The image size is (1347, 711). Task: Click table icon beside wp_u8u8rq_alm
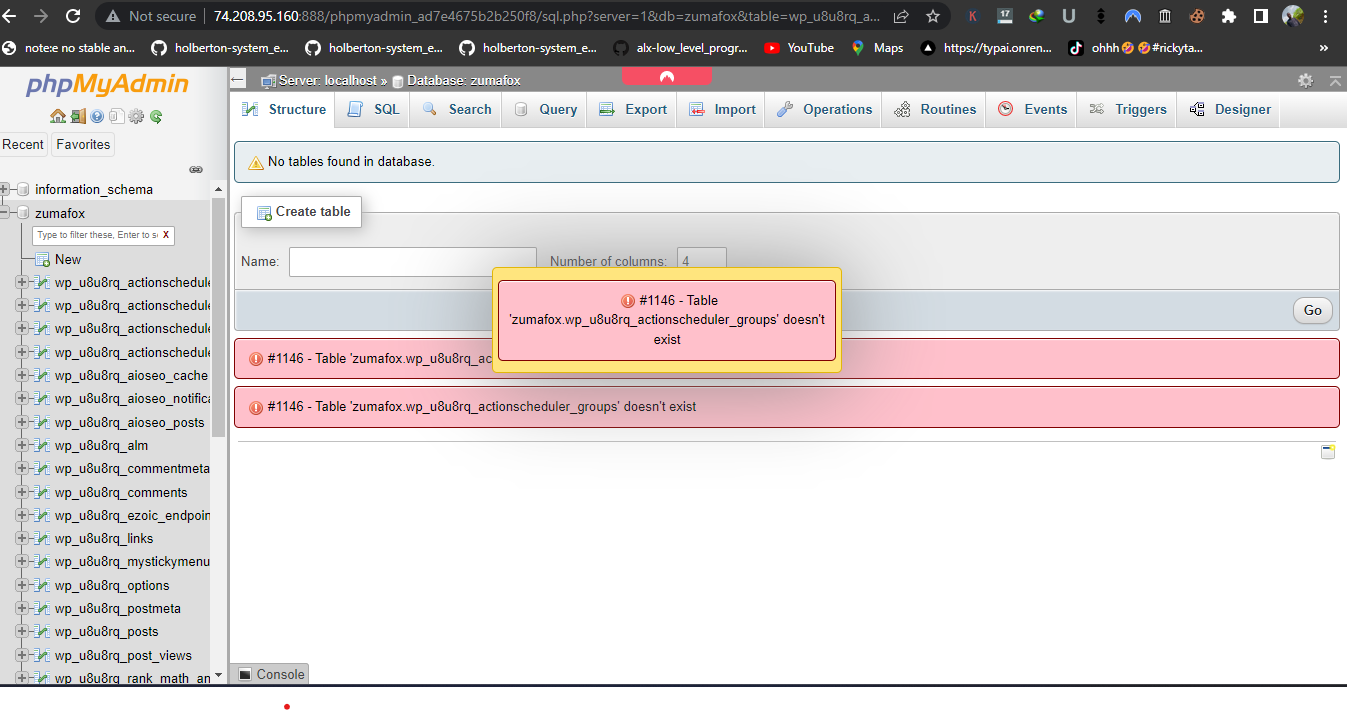(43, 445)
